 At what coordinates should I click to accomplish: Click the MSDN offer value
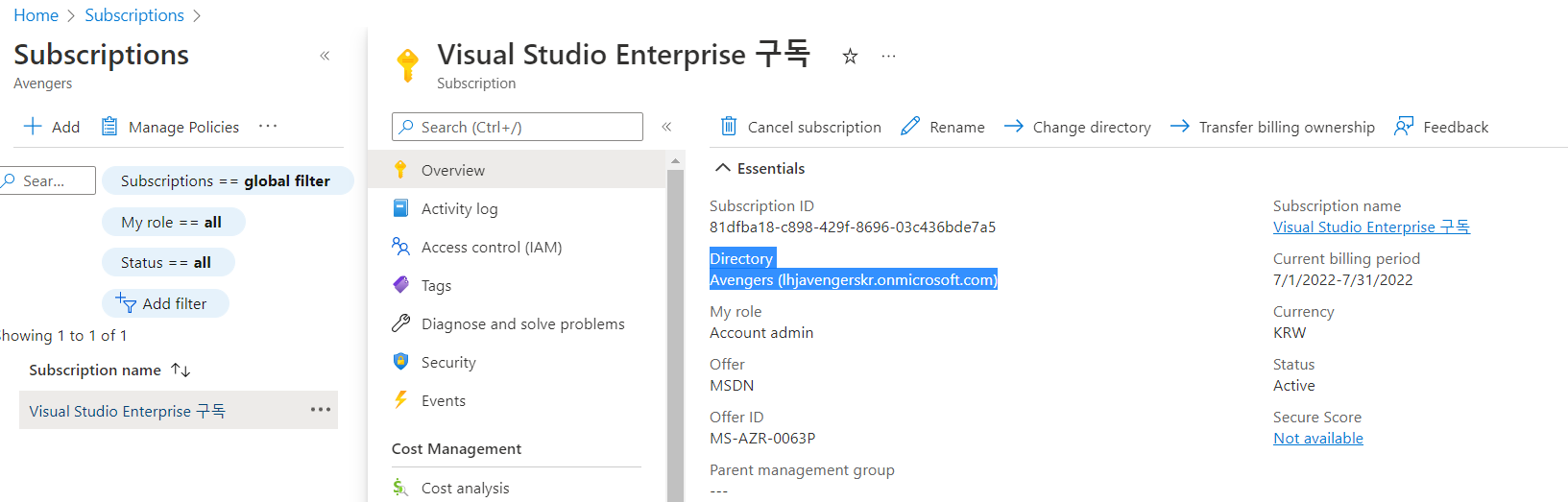(x=732, y=385)
